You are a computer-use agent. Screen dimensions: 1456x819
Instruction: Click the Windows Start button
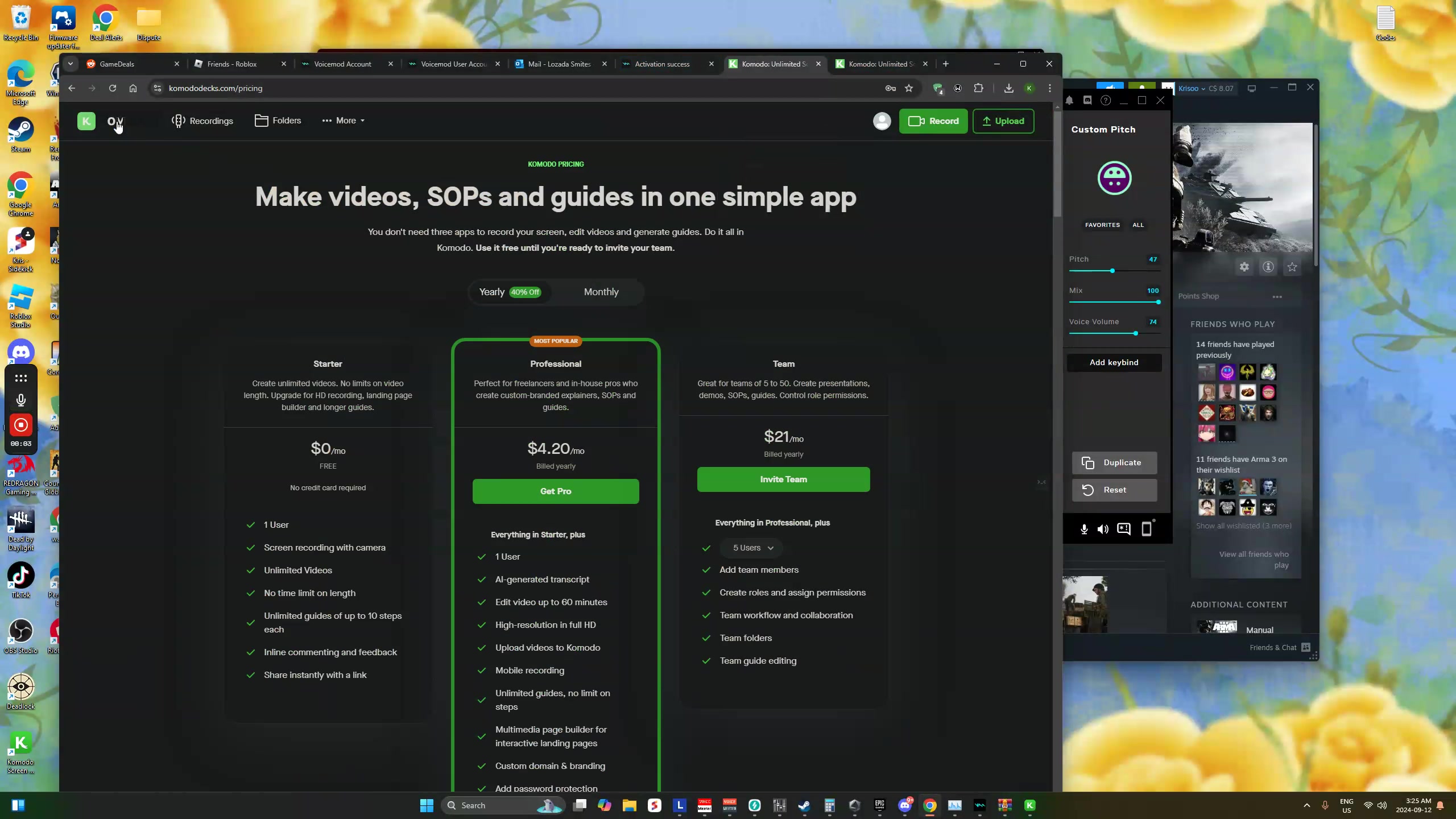[x=427, y=805]
